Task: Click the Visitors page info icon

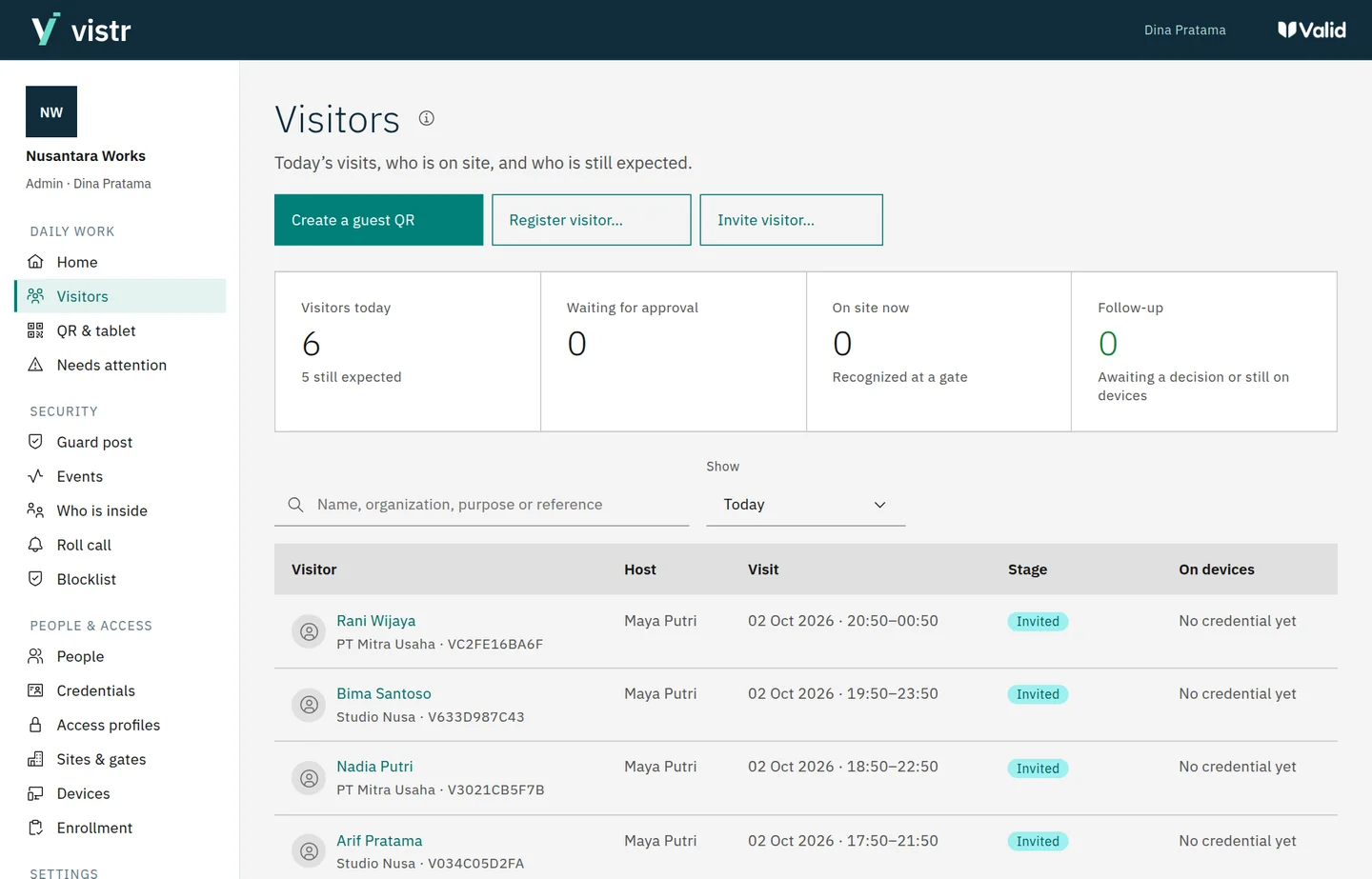Action: (x=427, y=118)
